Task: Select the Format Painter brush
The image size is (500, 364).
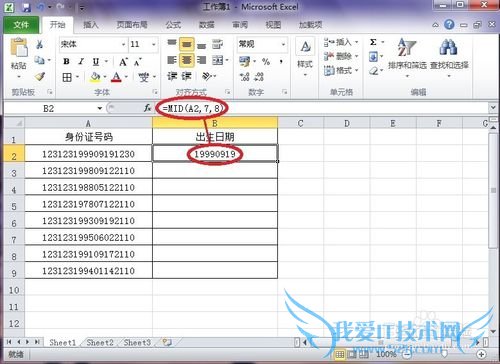Action: click(x=40, y=77)
